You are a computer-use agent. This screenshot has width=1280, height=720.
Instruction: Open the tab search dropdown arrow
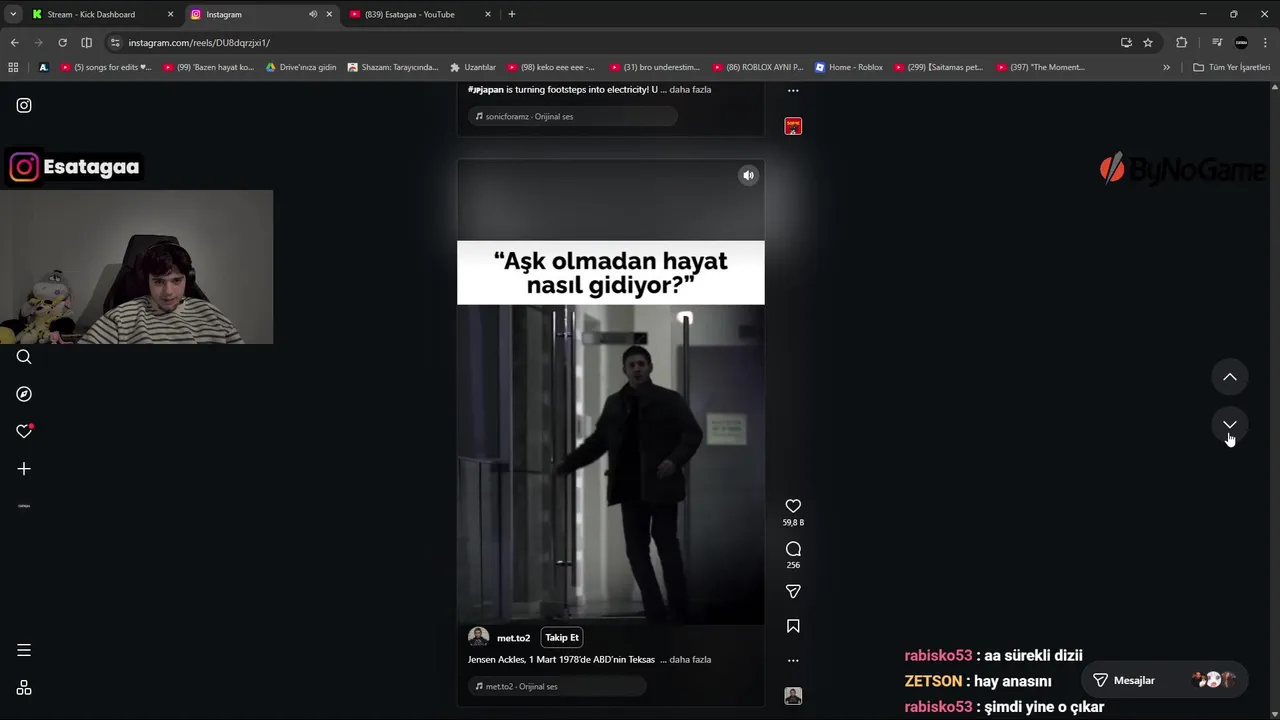13,14
